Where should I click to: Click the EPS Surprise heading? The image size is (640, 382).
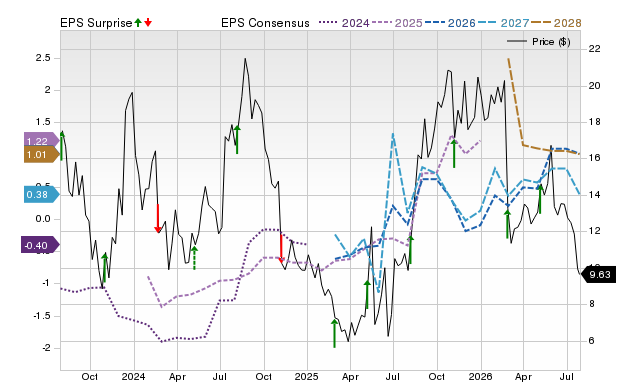pyautogui.click(x=96, y=23)
